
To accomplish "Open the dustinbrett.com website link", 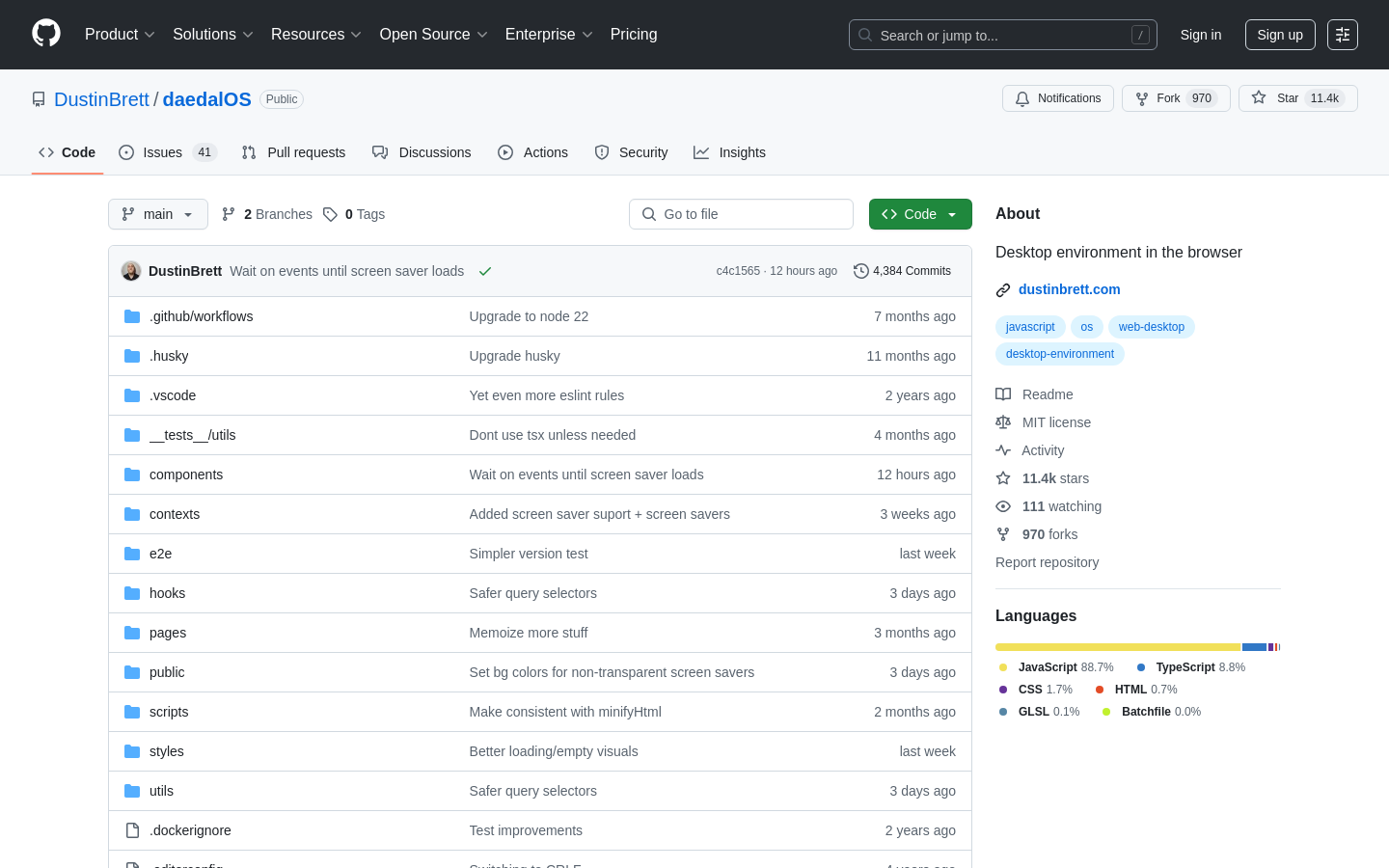I will tap(1069, 289).
